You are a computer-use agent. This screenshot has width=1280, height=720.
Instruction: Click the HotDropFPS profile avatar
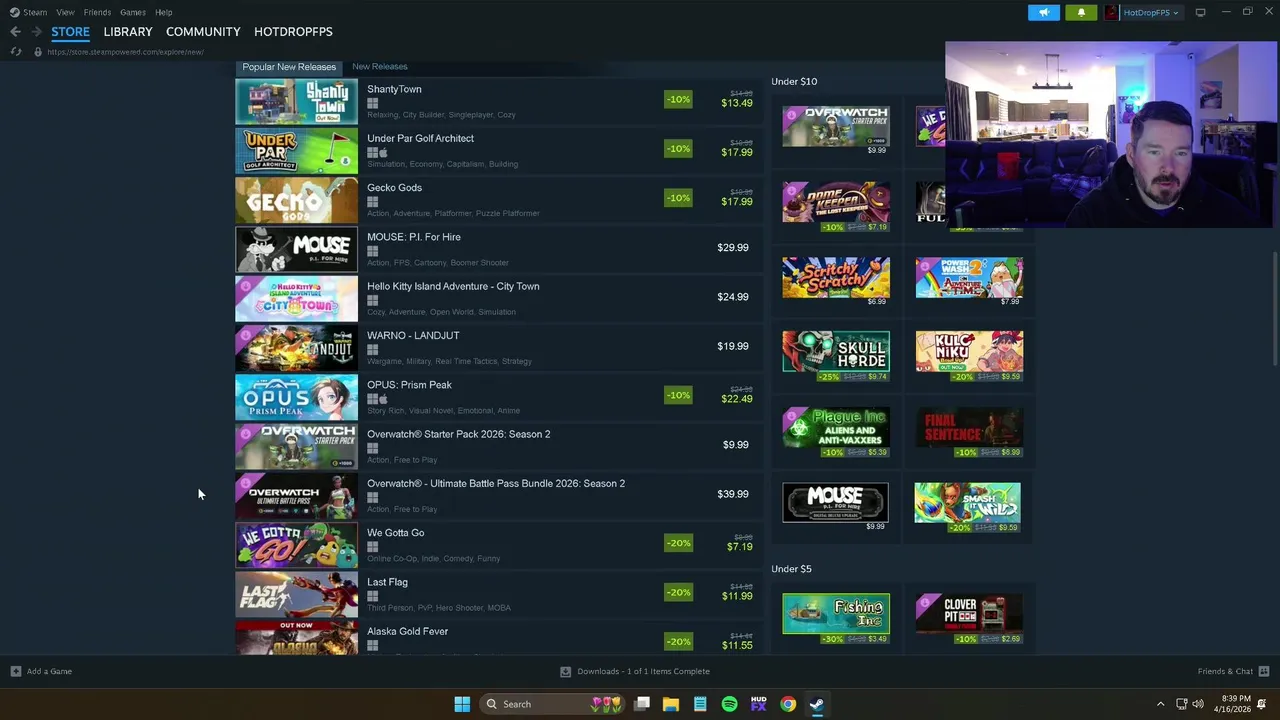(x=1111, y=12)
